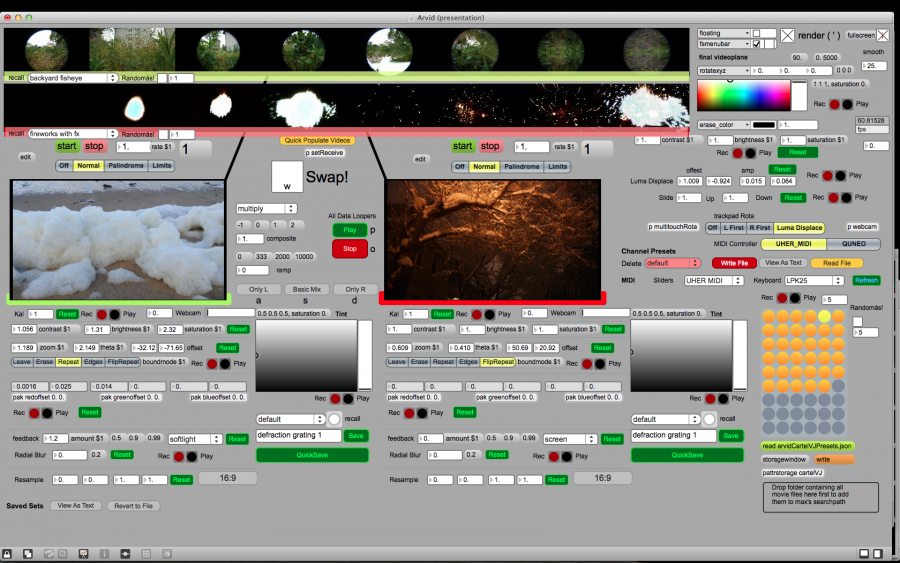Open the rotatexyz dropdown

724,71
